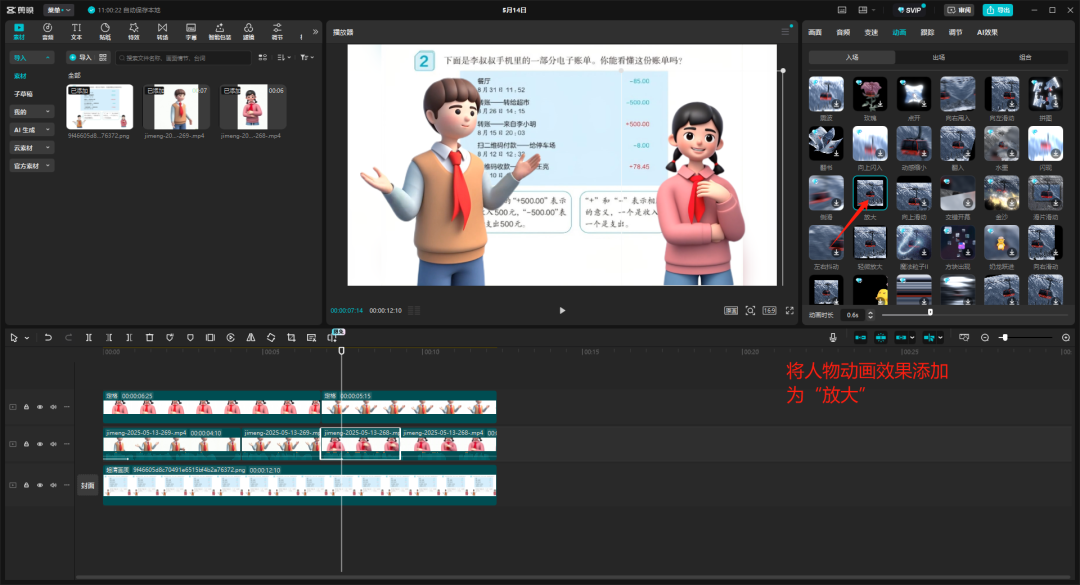Toggle visibility eye on the top video track
The height and width of the screenshot is (585, 1080).
[40, 407]
